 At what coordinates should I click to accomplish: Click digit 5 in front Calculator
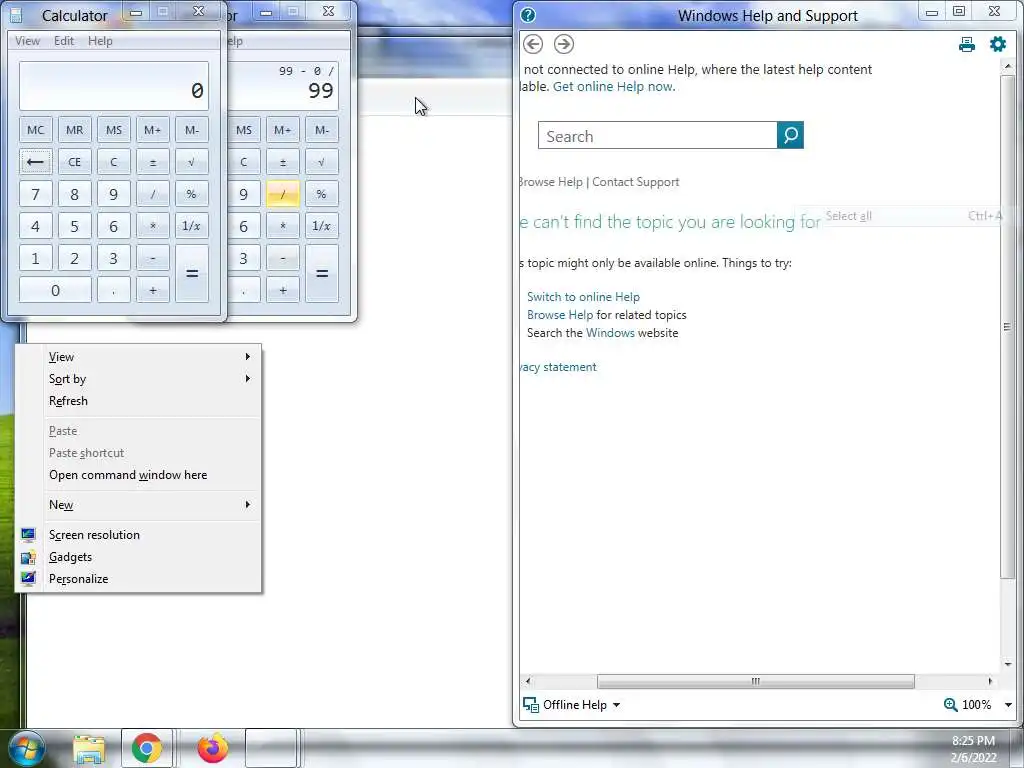74,226
